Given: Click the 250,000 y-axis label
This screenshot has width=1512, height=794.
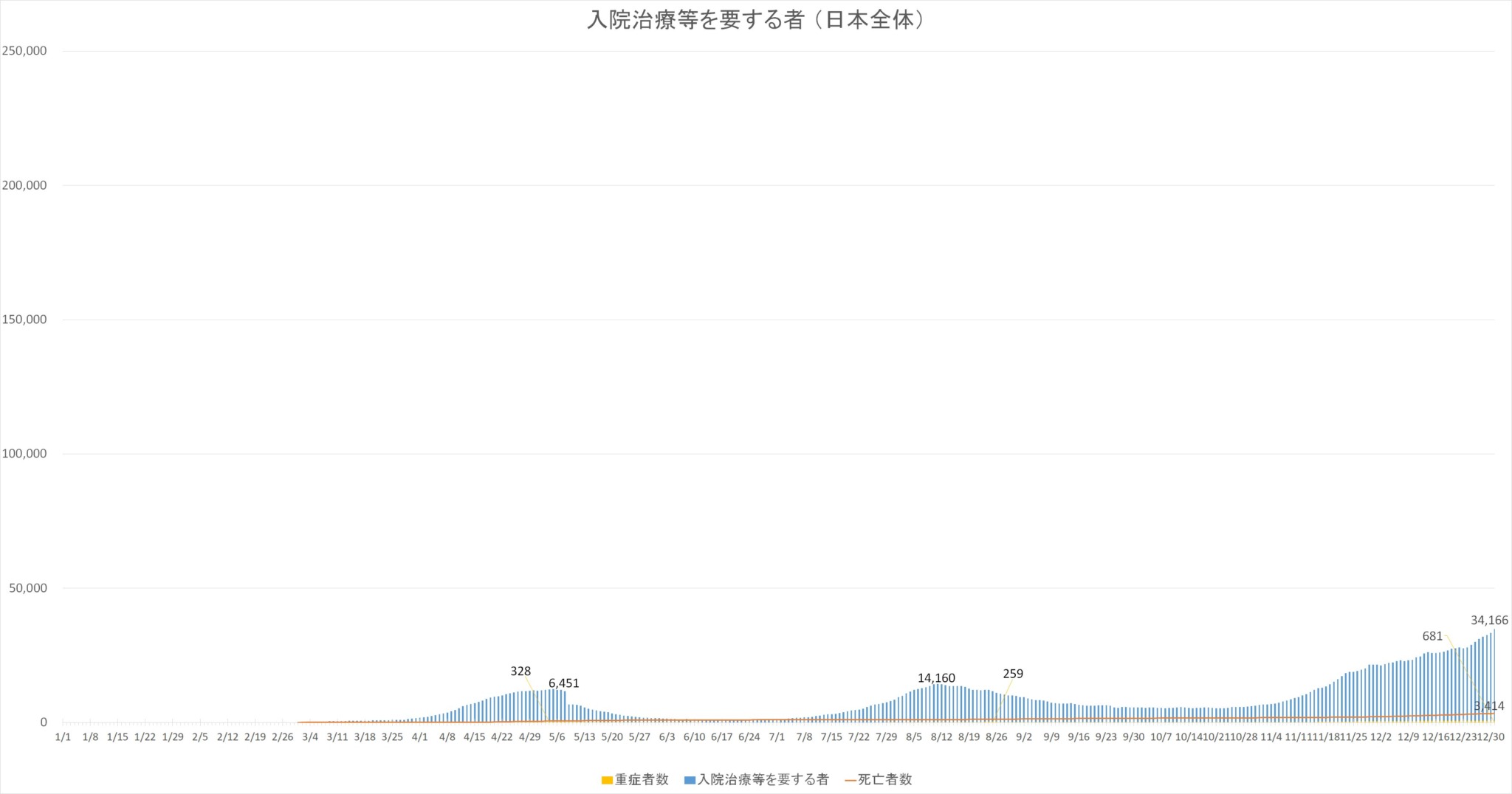Looking at the screenshot, I should [x=24, y=51].
